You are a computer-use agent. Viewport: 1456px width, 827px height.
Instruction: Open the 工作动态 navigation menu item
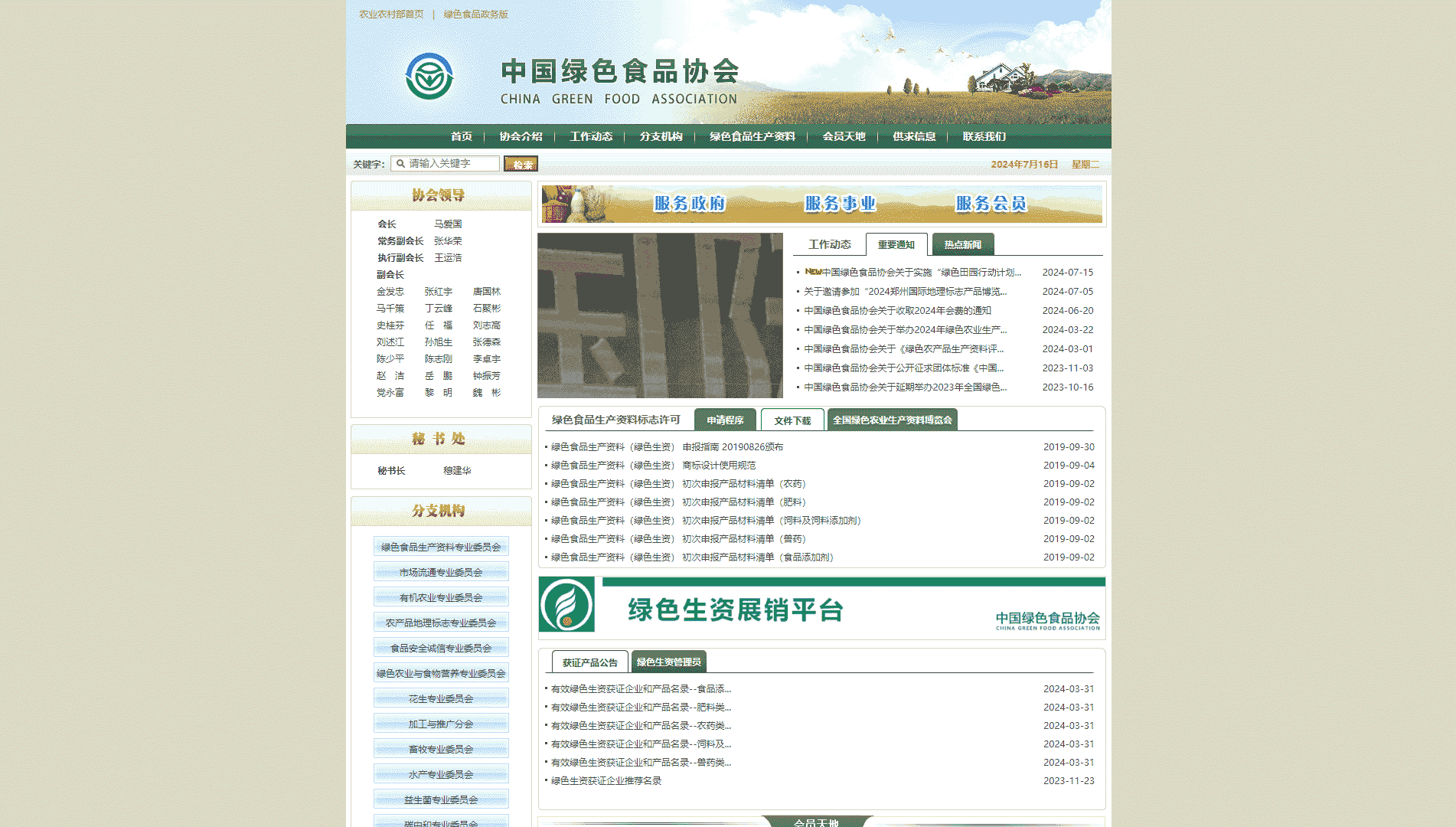coord(591,136)
